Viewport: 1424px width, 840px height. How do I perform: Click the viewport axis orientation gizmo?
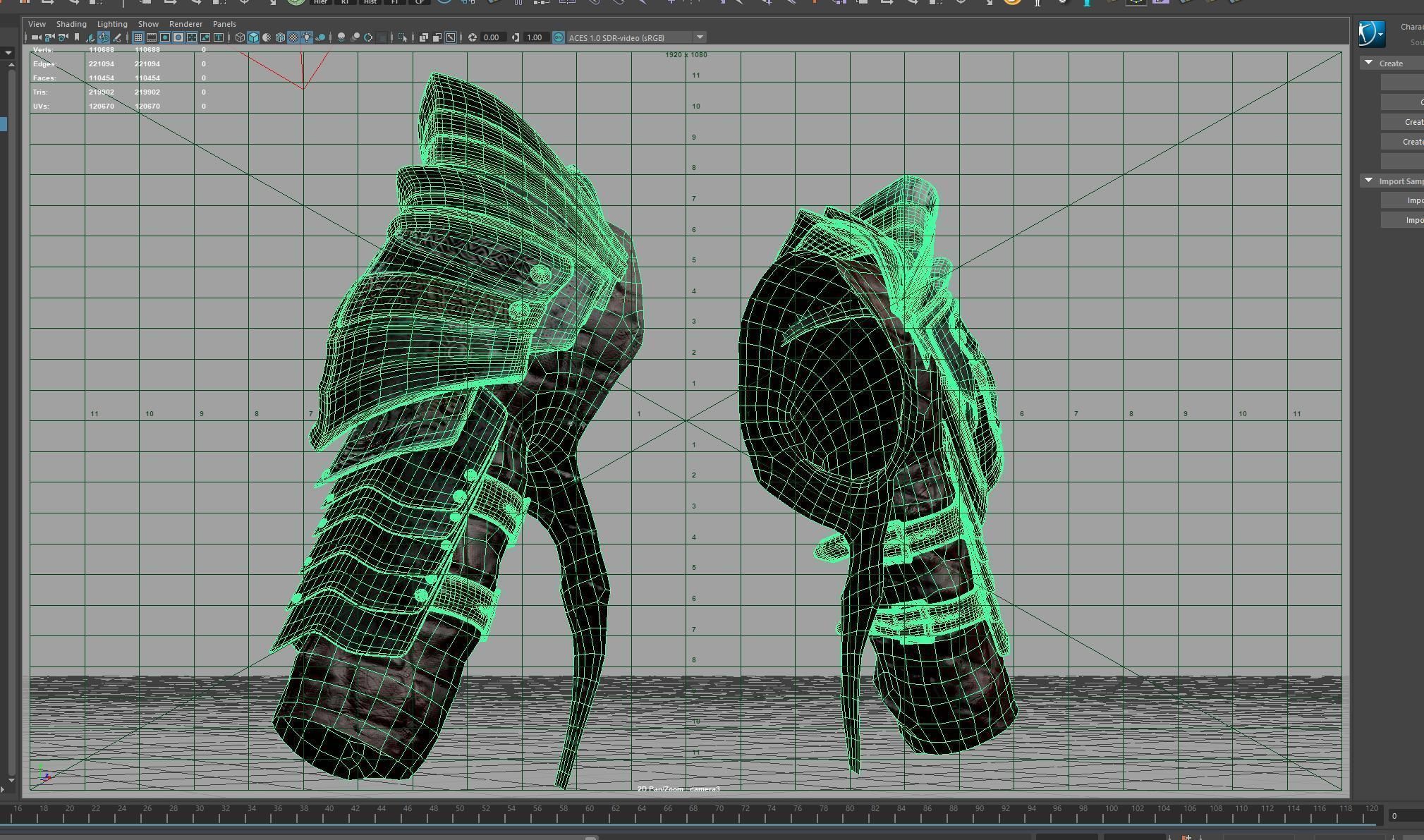tap(44, 774)
